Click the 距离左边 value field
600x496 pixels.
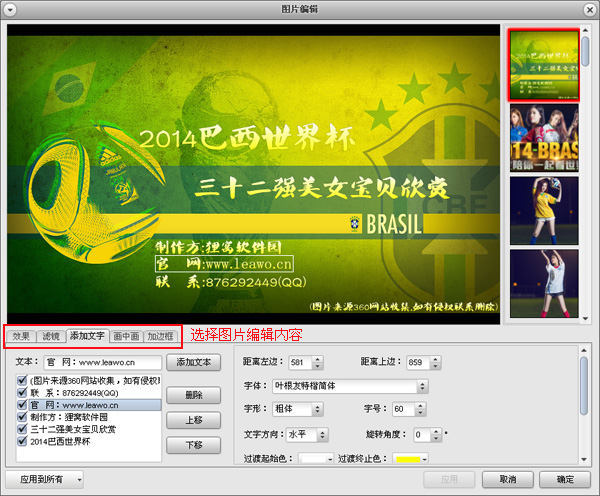pyautogui.click(x=300, y=362)
